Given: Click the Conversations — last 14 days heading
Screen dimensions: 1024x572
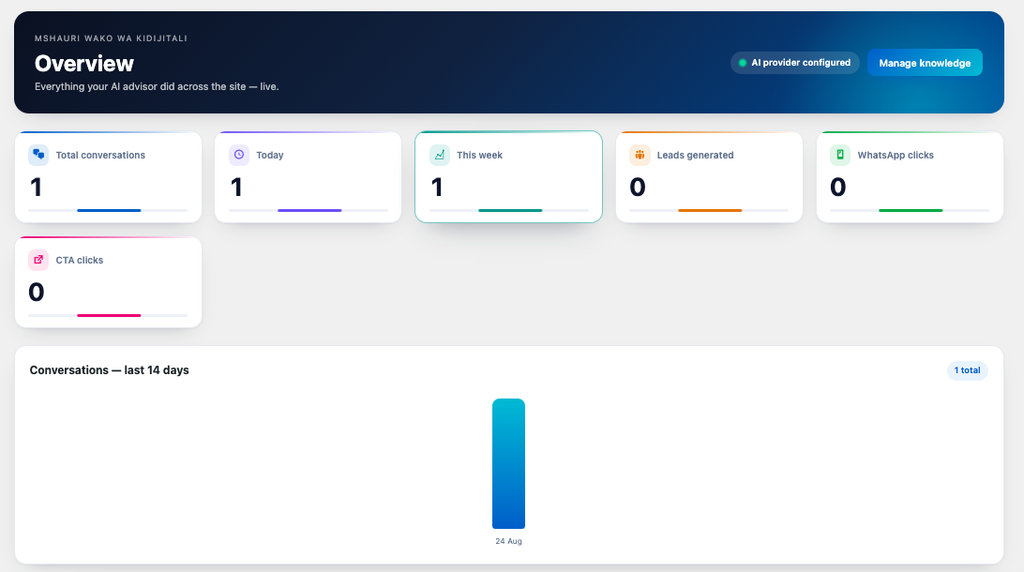Looking at the screenshot, I should [x=109, y=370].
